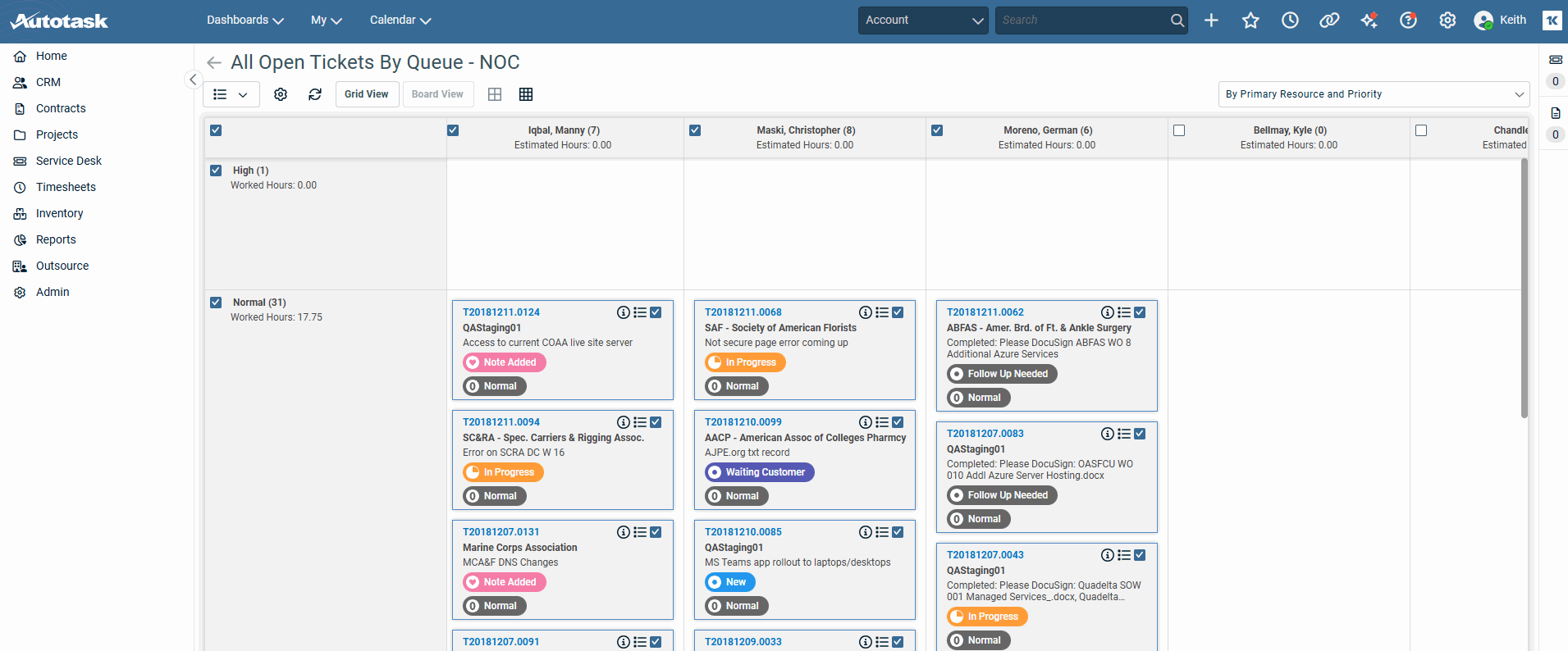Switch to the dense grid layout icon

[526, 94]
